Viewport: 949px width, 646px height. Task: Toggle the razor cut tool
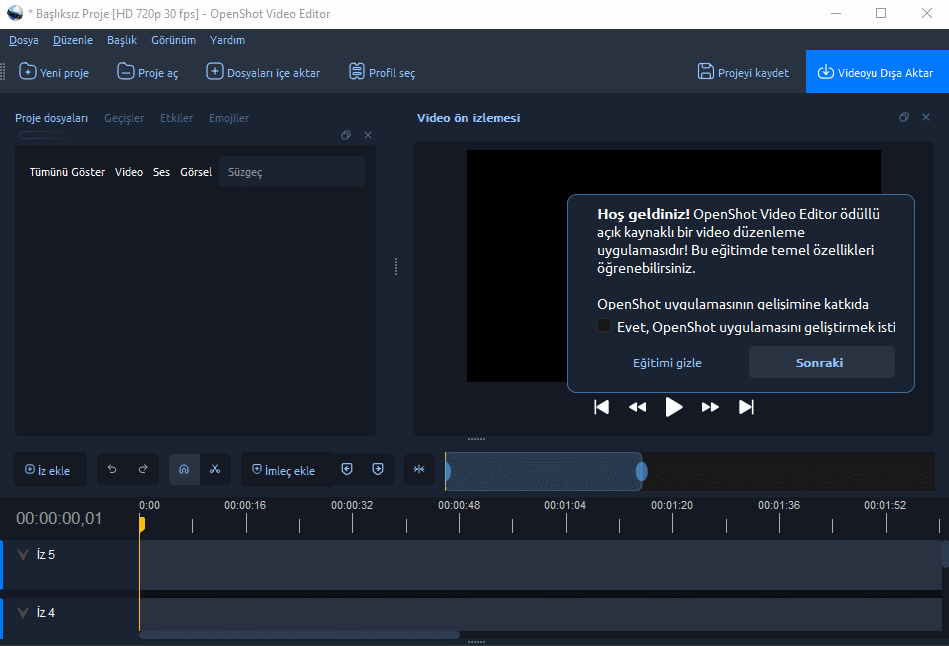click(215, 469)
